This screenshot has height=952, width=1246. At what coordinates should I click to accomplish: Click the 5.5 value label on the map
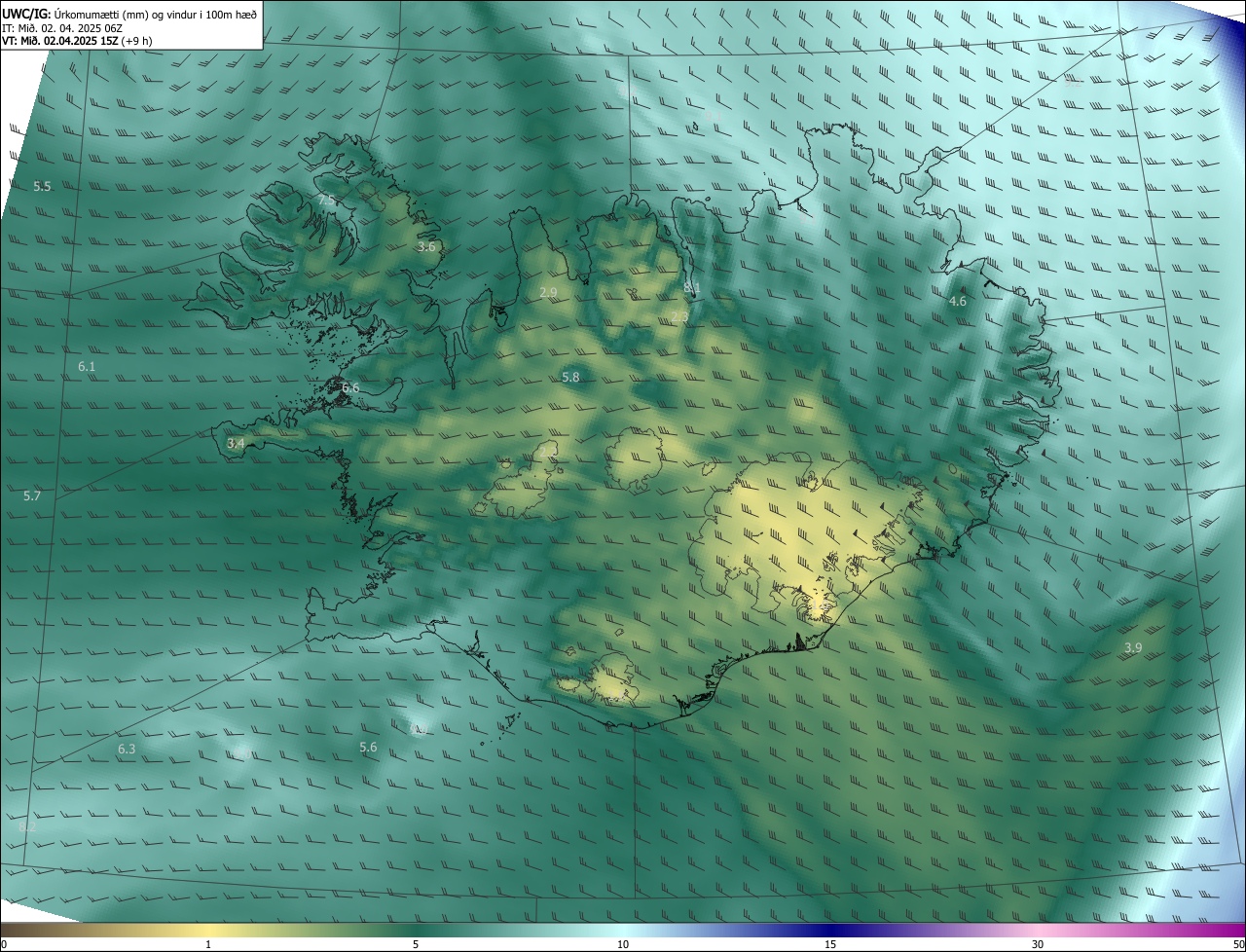(x=42, y=186)
